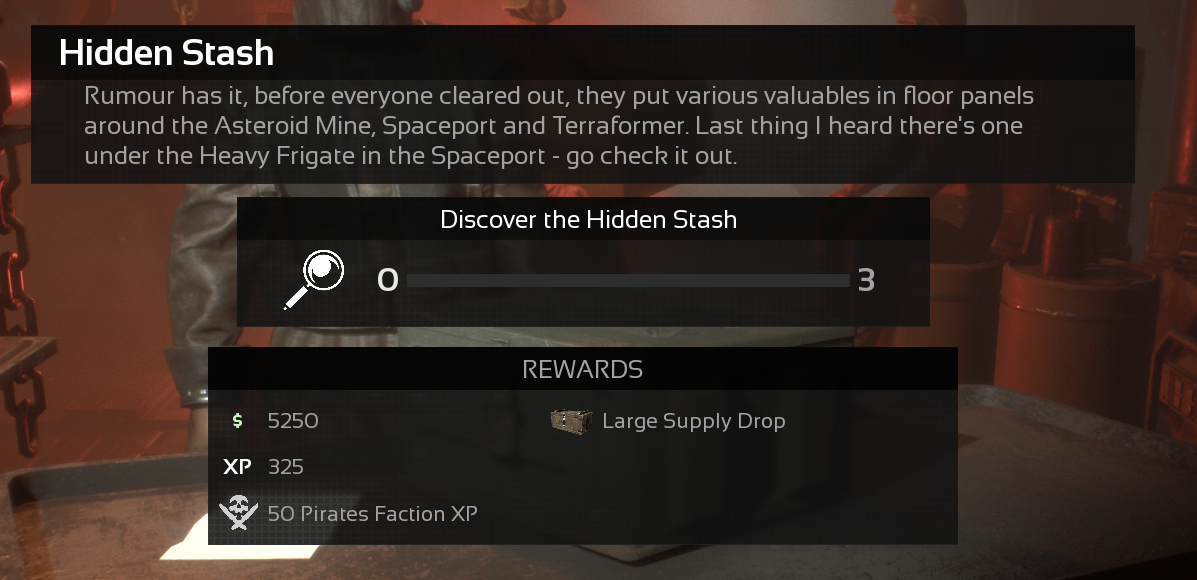The image size is (1197, 580).
Task: Click the magnifying glass objective icon
Action: [314, 279]
